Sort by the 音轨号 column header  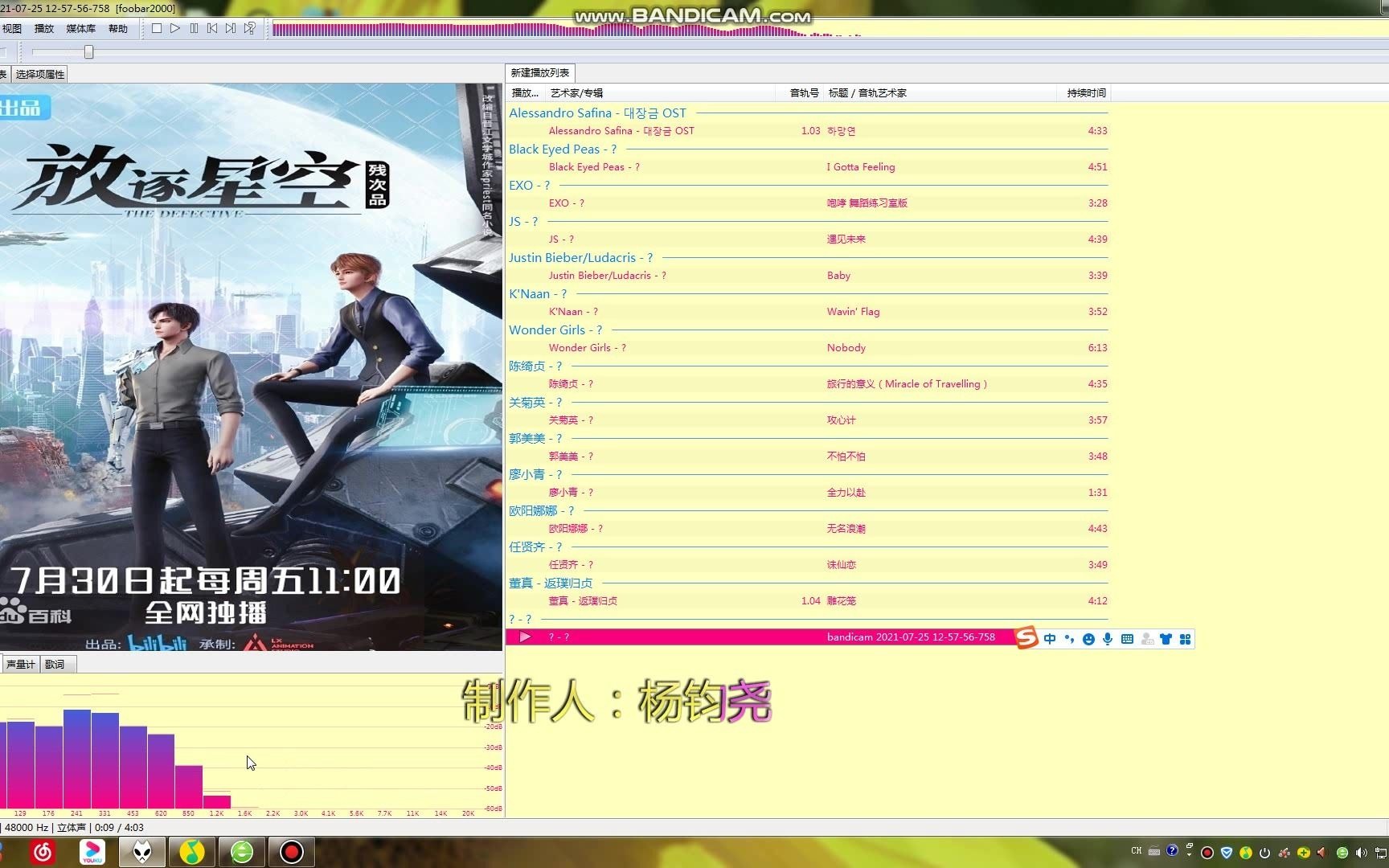click(800, 93)
